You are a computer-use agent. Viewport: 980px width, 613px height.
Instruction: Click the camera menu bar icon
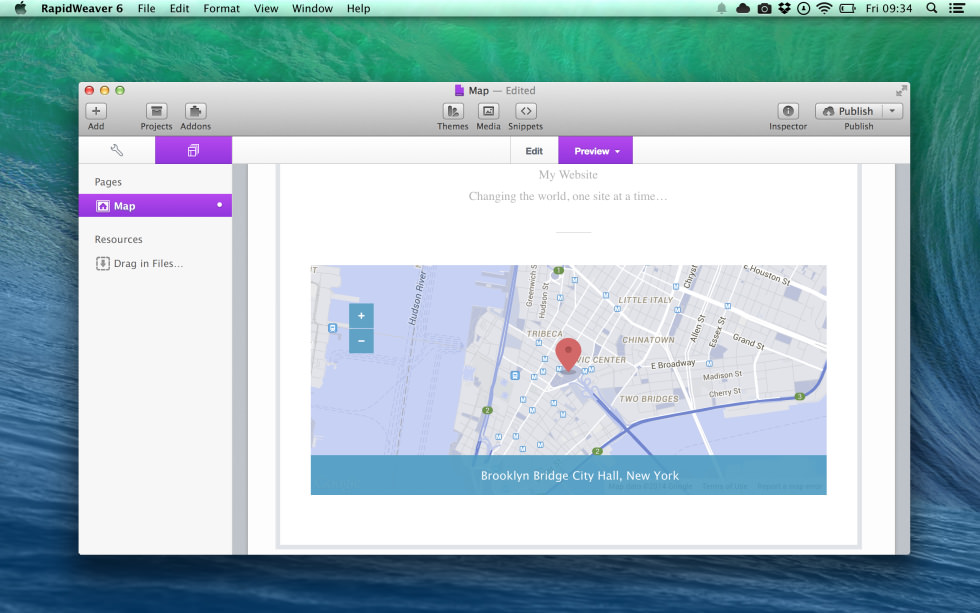pos(764,8)
